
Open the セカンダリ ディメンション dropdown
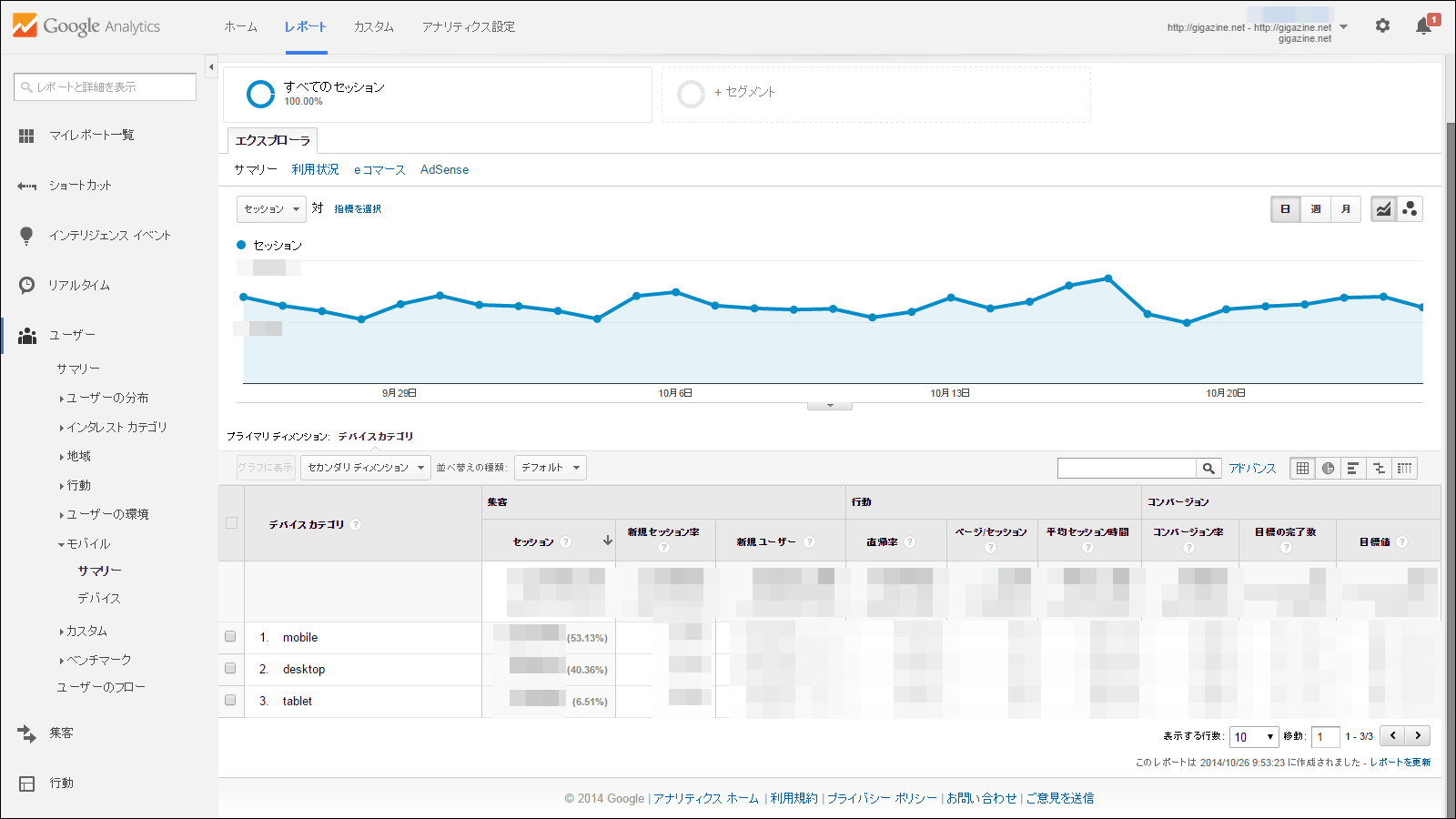pos(365,468)
